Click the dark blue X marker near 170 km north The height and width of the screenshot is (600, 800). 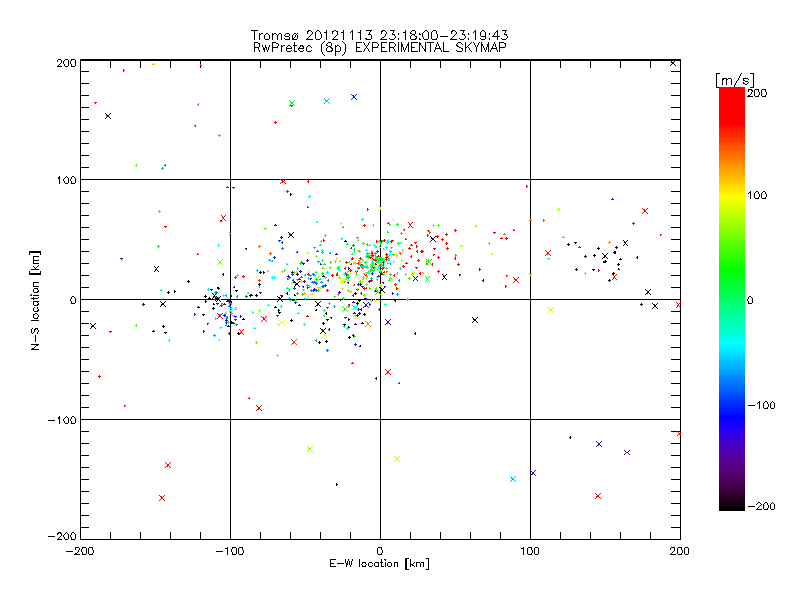354,97
